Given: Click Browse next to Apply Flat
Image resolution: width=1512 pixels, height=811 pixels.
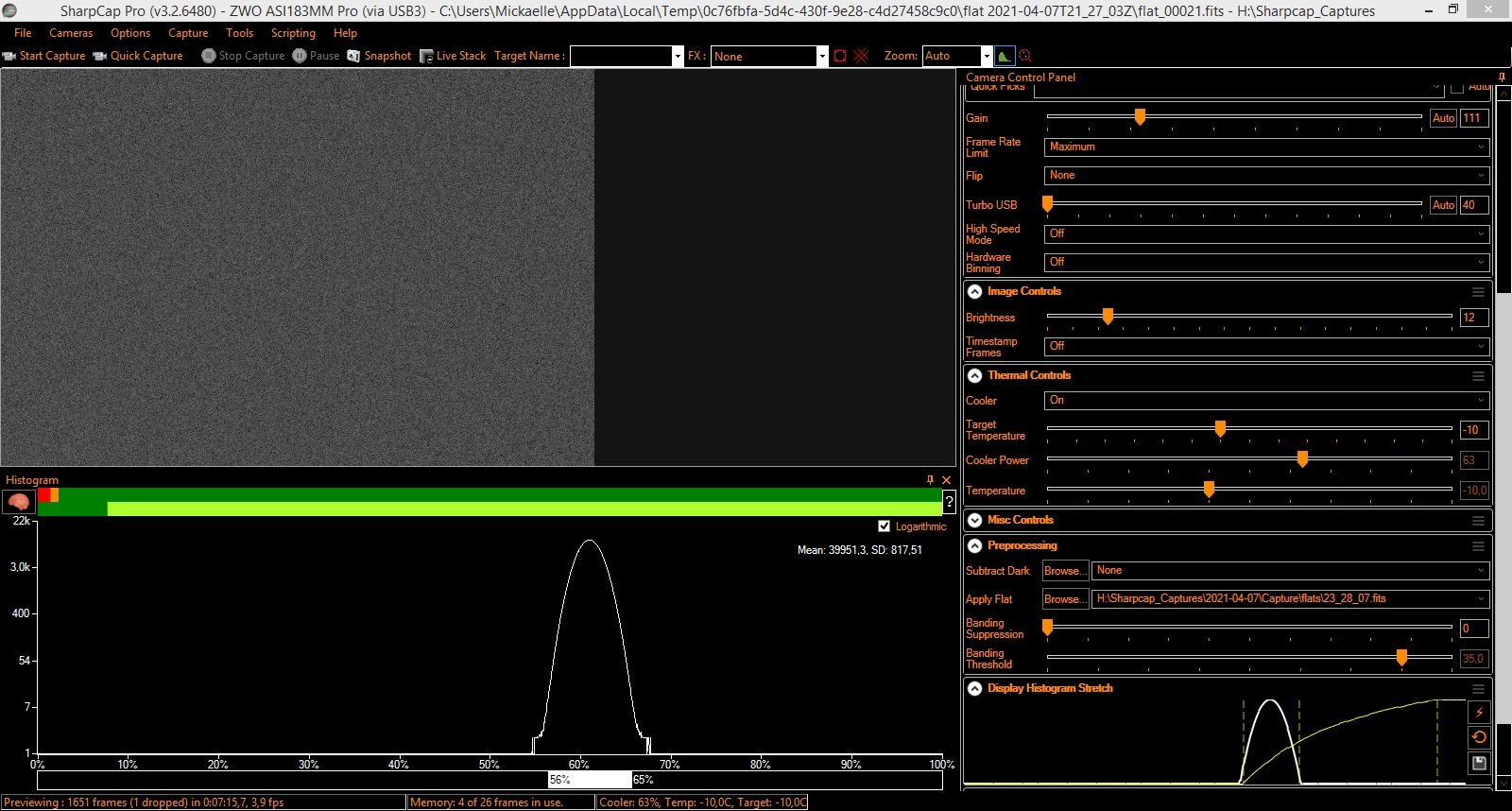Looking at the screenshot, I should coord(1065,599).
